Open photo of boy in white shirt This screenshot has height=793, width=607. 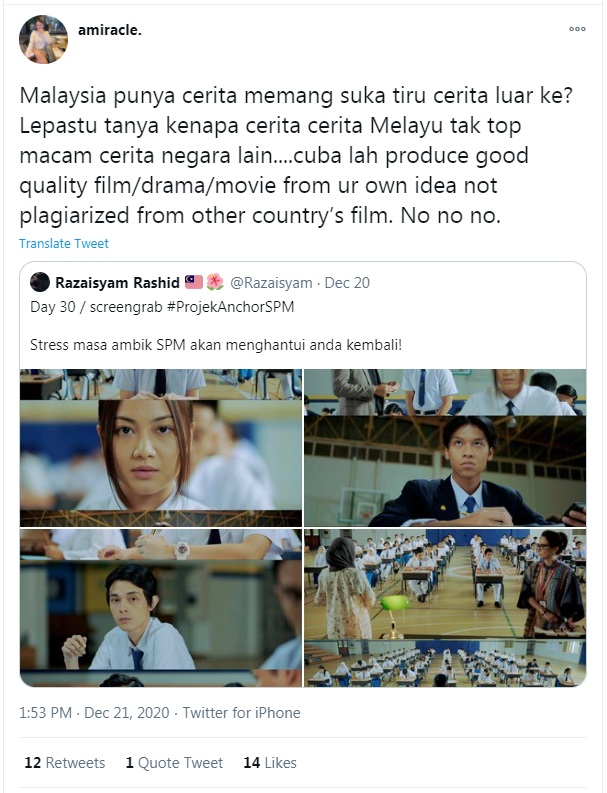point(161,608)
